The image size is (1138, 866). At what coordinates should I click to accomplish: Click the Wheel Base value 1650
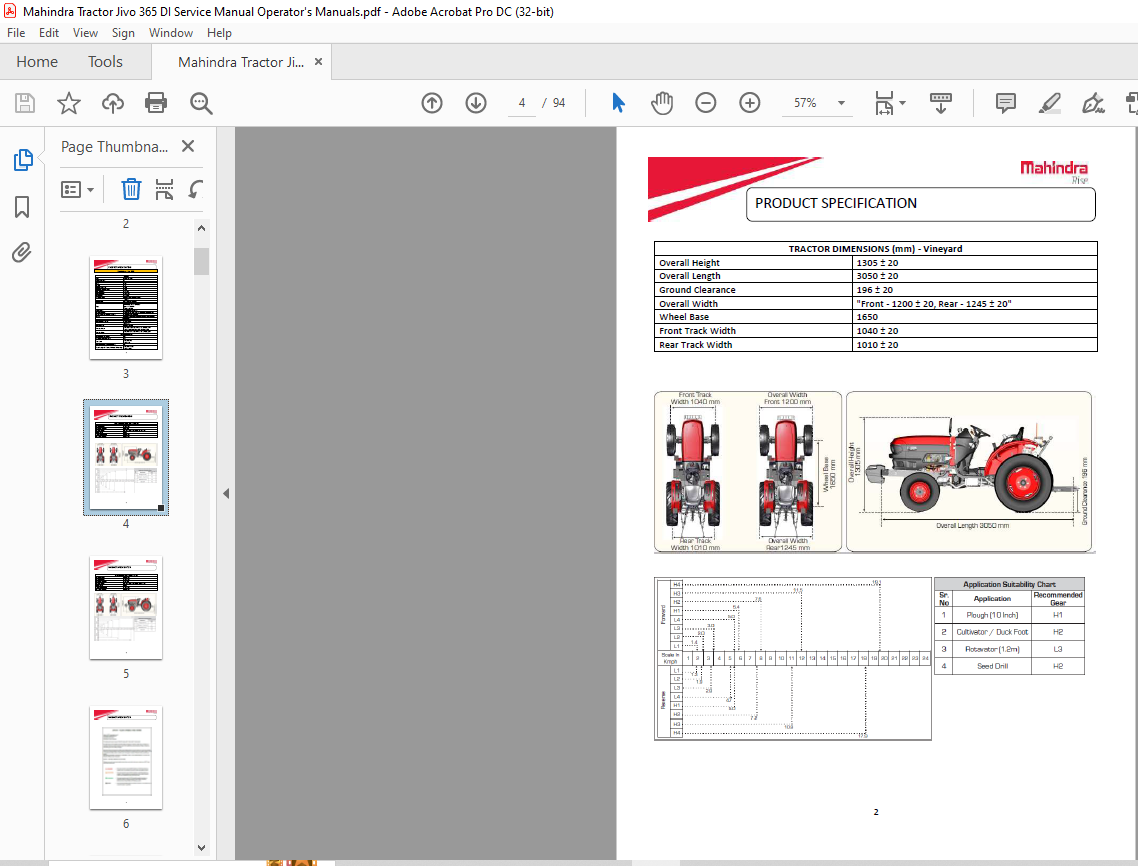click(867, 317)
